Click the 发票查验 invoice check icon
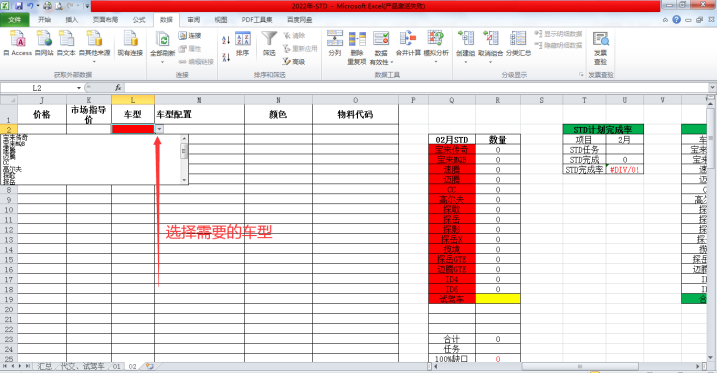The height and width of the screenshot is (374, 718). 600,39
